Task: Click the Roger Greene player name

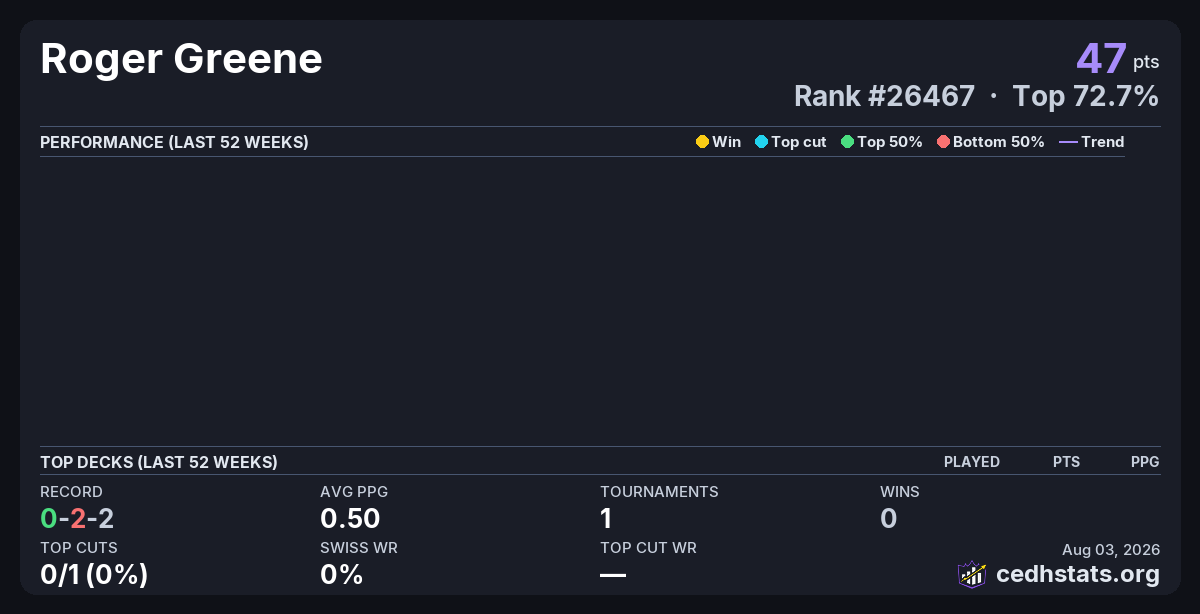Action: [181, 59]
